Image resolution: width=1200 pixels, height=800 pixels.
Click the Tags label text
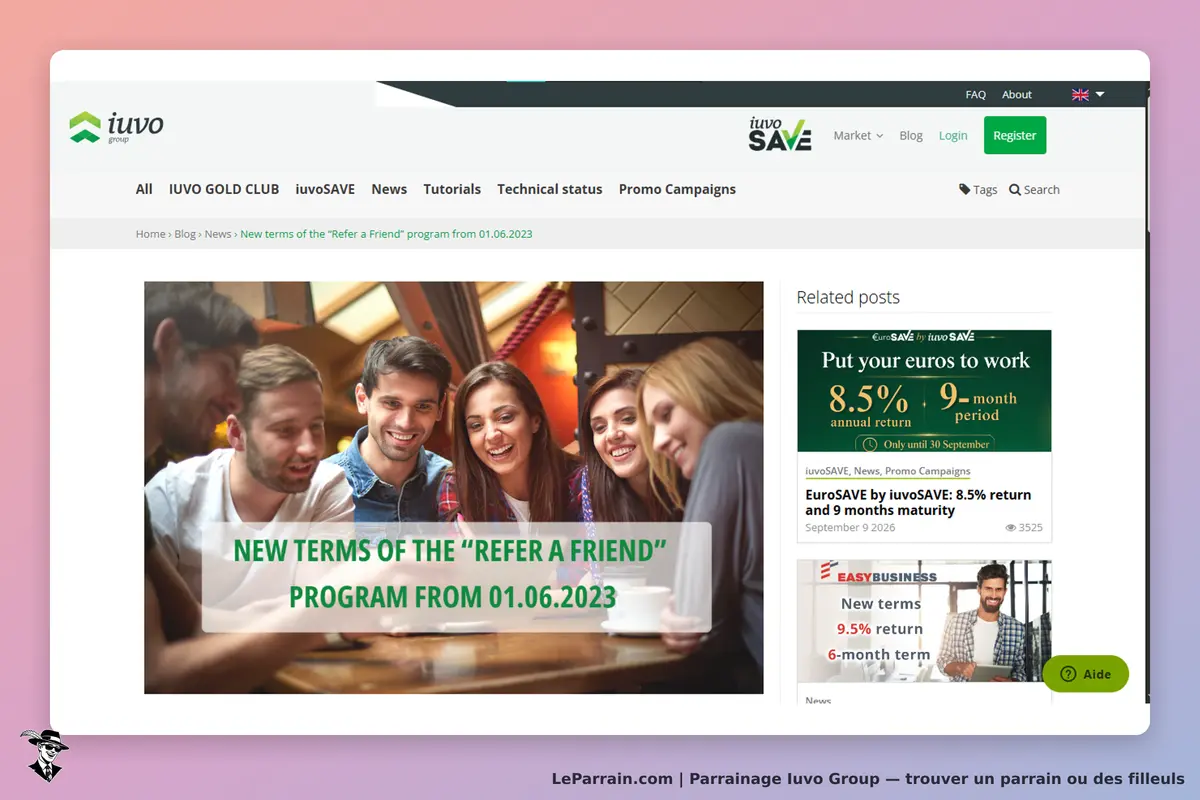[x=985, y=190]
